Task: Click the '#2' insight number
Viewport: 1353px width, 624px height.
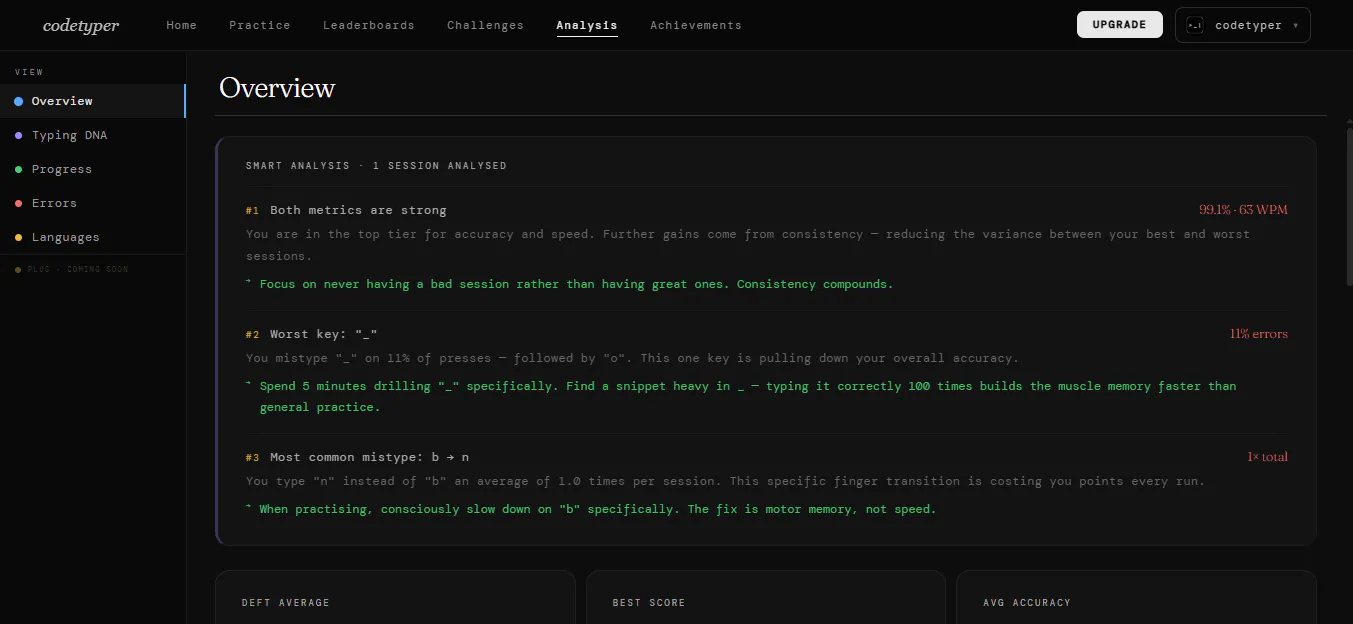Action: [252, 335]
